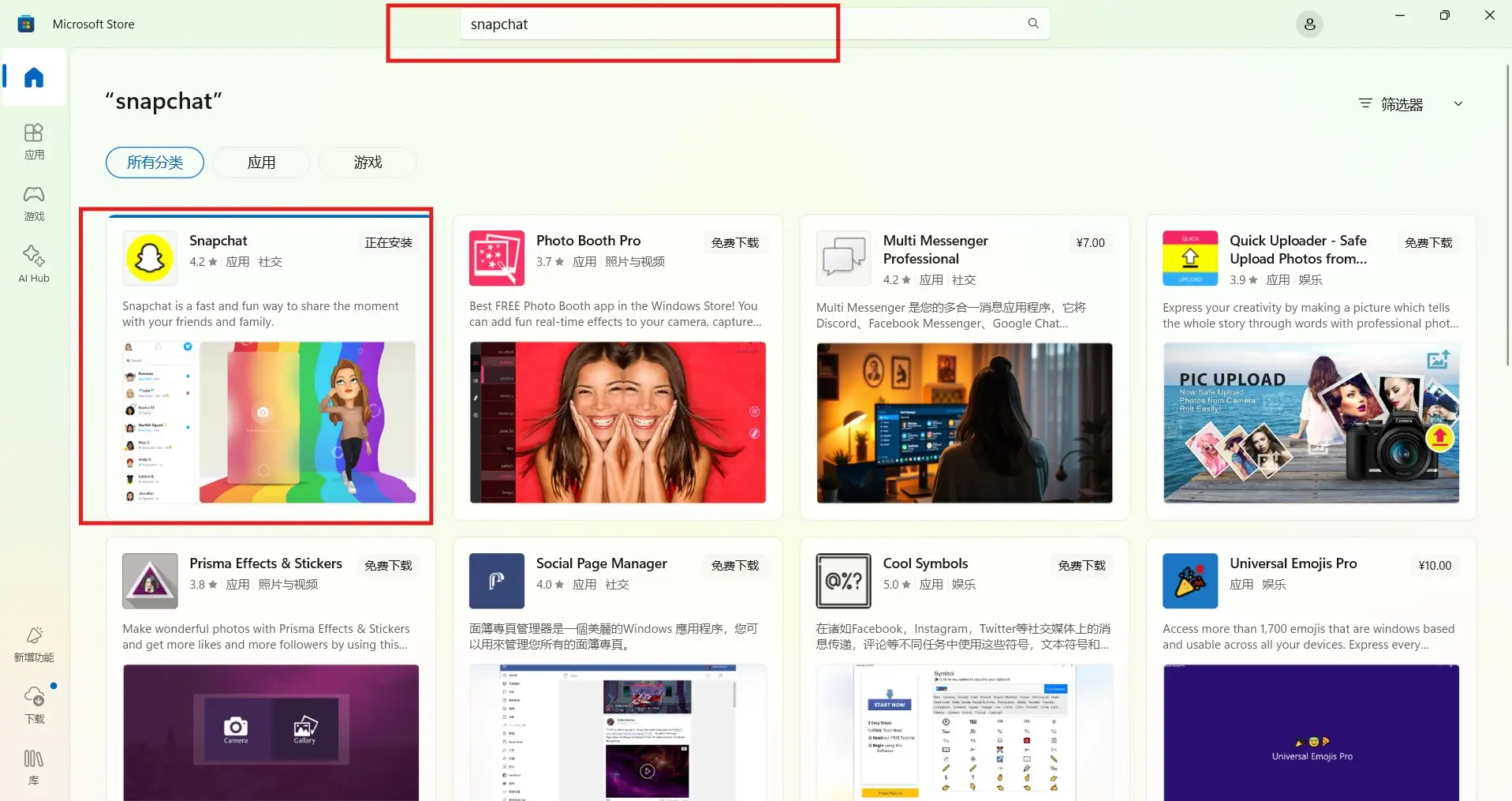Click the "Make wonderful photos with Prisma" description
Screen dimensions: 1512x801
tap(266, 637)
